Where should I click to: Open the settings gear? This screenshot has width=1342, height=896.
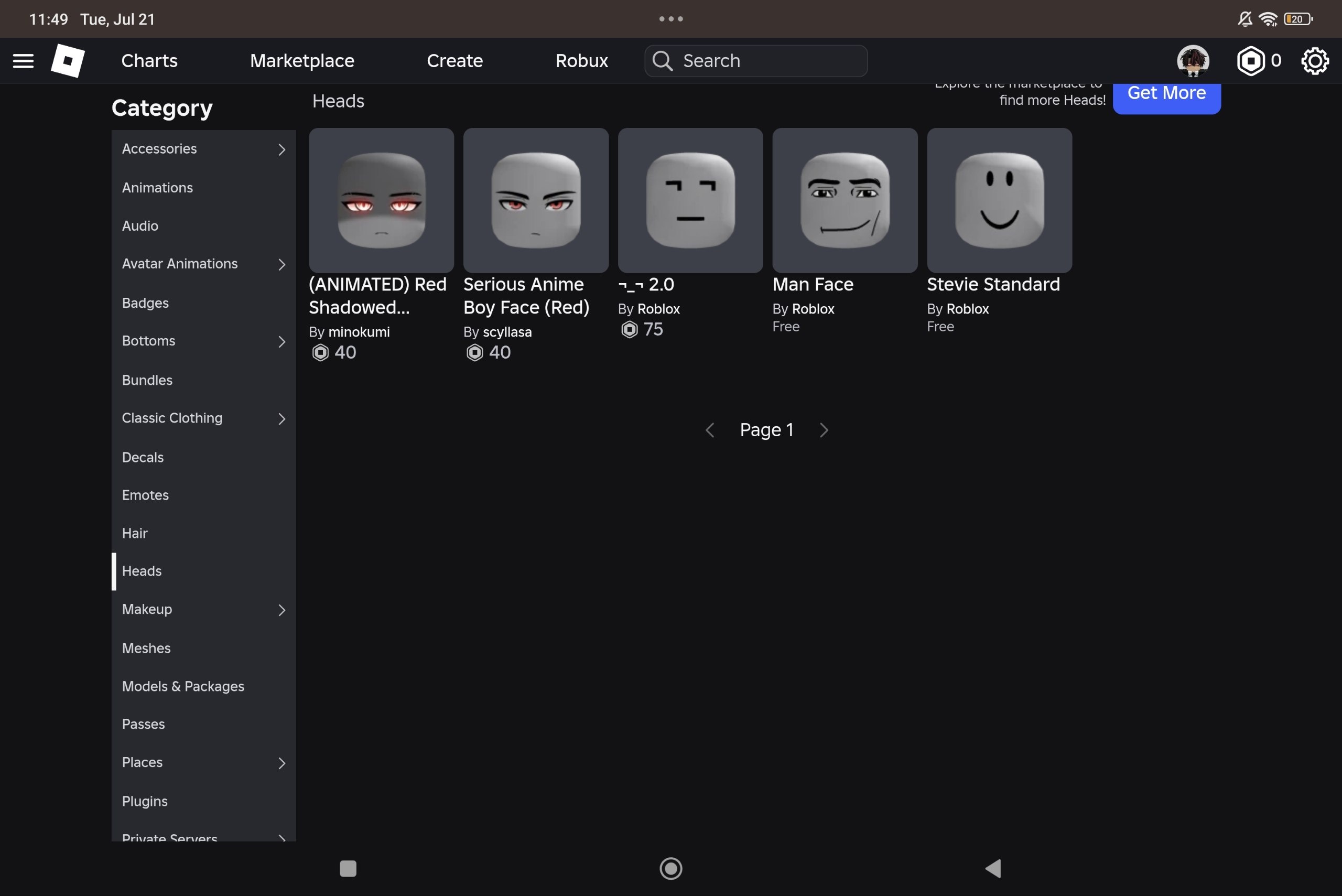pos(1315,61)
